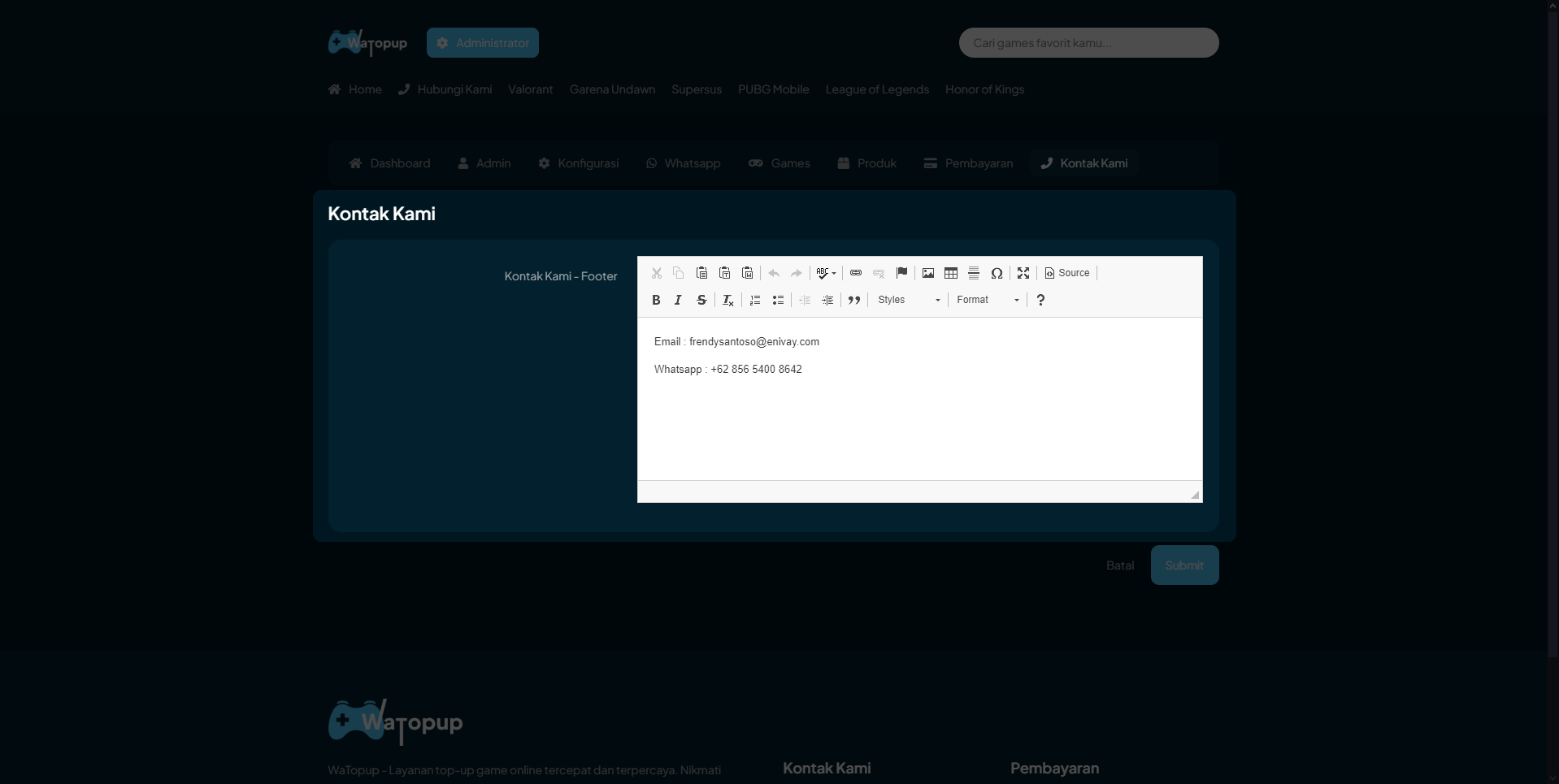Screen dimensions: 1559x784
Task: Go to Home in navigation
Action: point(355,89)
